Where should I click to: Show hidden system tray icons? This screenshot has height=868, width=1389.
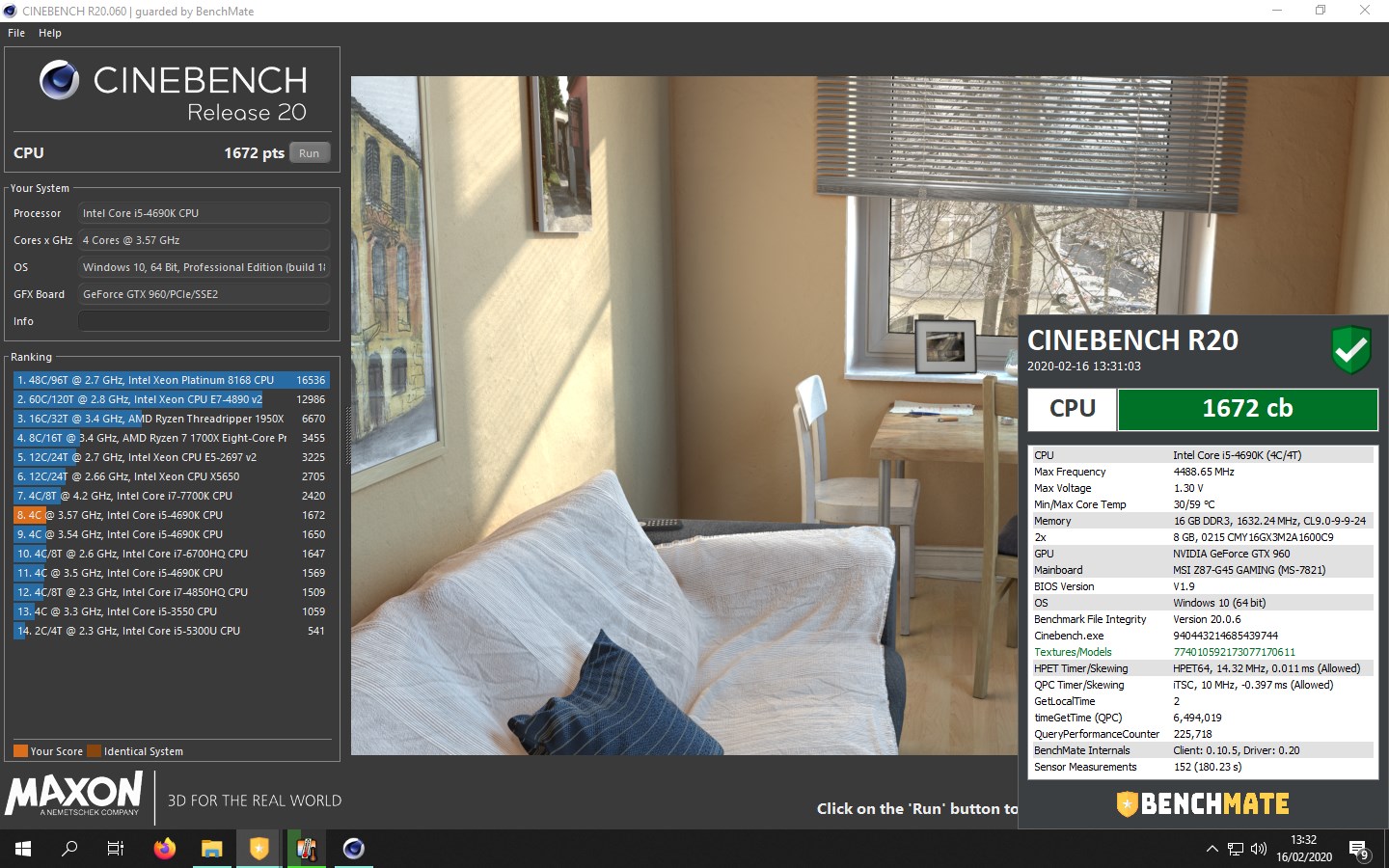click(x=1212, y=850)
